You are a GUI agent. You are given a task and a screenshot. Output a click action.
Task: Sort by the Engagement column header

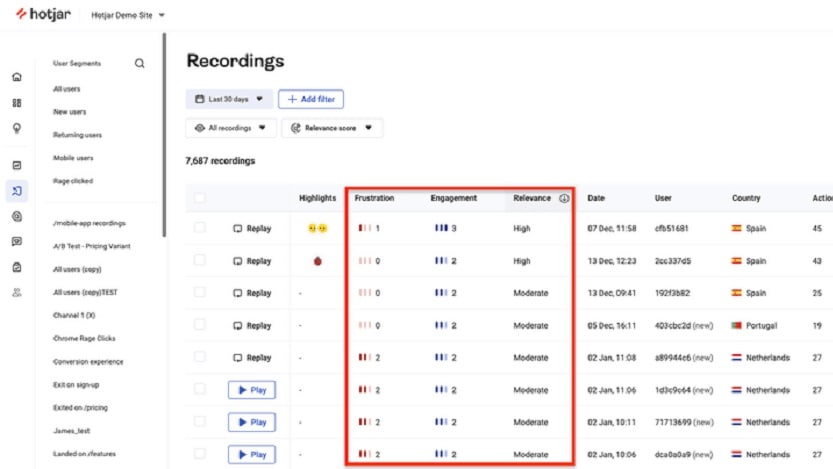tap(454, 198)
